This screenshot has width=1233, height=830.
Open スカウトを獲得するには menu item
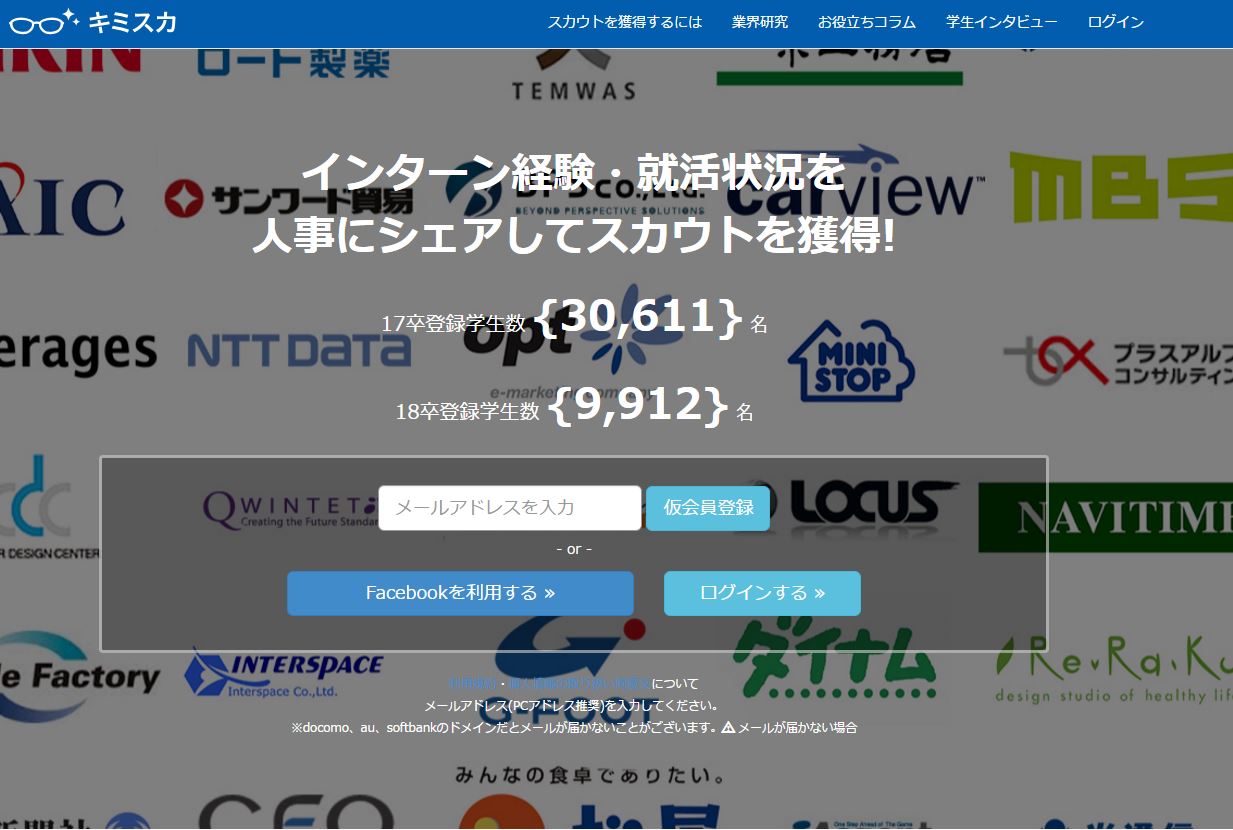(x=625, y=22)
